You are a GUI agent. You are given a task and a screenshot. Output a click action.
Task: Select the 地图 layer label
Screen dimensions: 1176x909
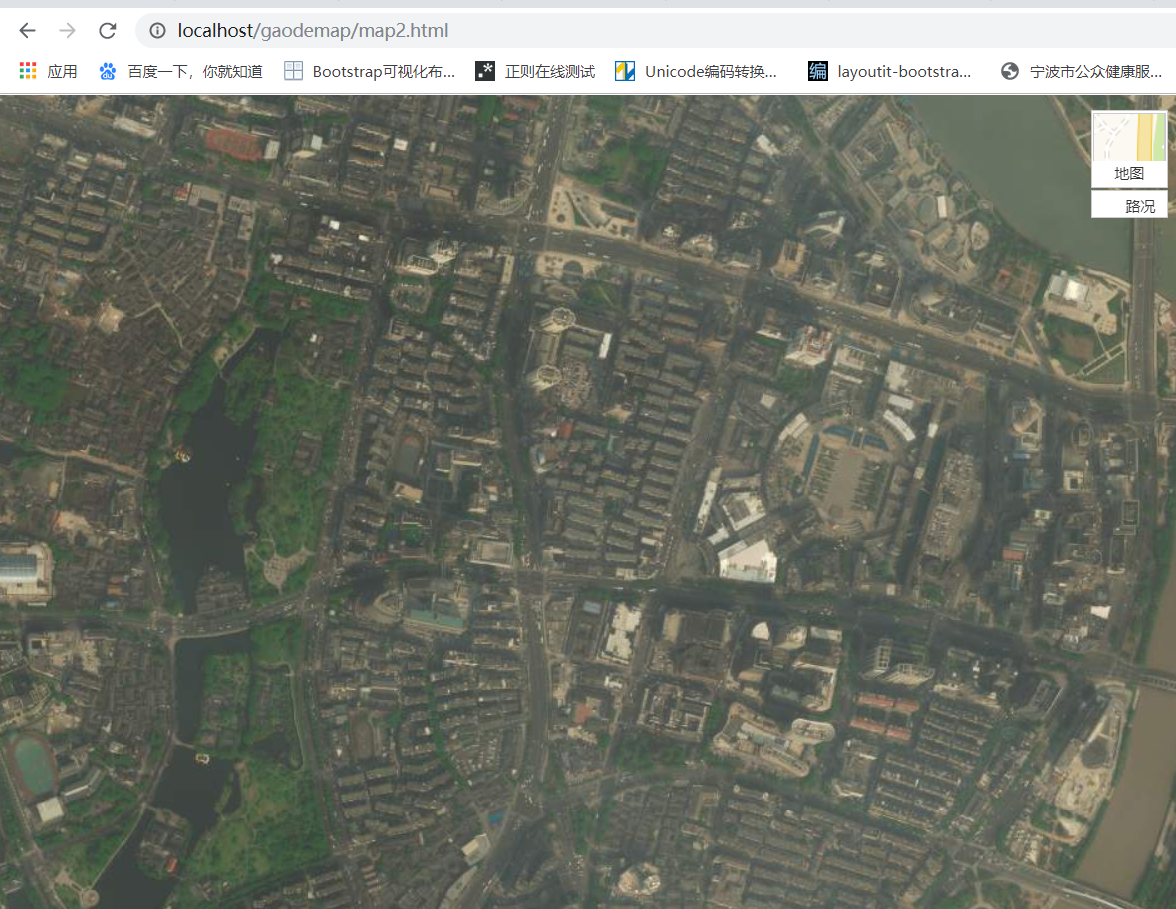coord(1130,174)
